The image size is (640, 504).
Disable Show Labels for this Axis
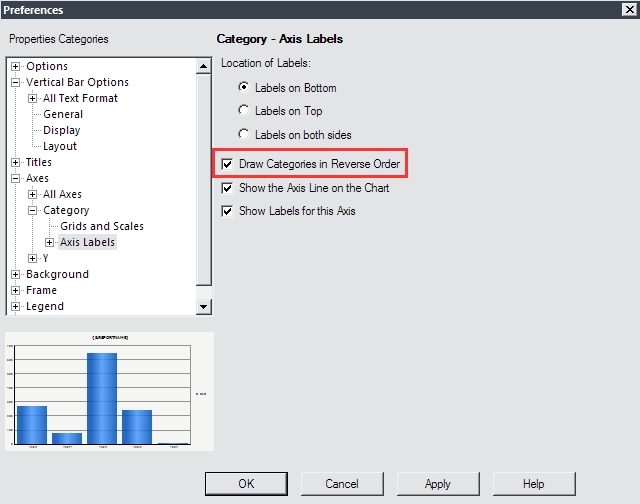pos(228,211)
